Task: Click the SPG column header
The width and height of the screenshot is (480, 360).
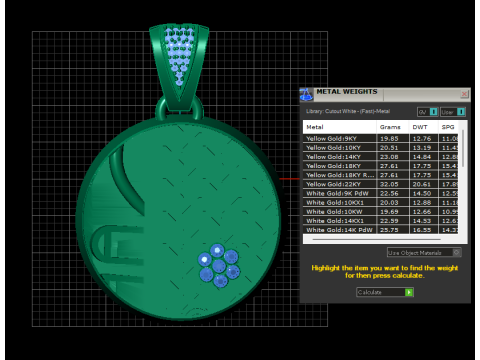Action: pos(448,127)
